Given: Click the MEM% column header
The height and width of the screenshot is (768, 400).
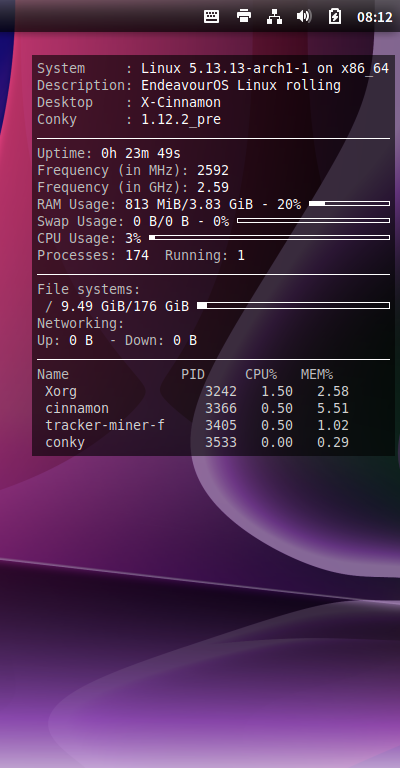Looking at the screenshot, I should [x=317, y=374].
